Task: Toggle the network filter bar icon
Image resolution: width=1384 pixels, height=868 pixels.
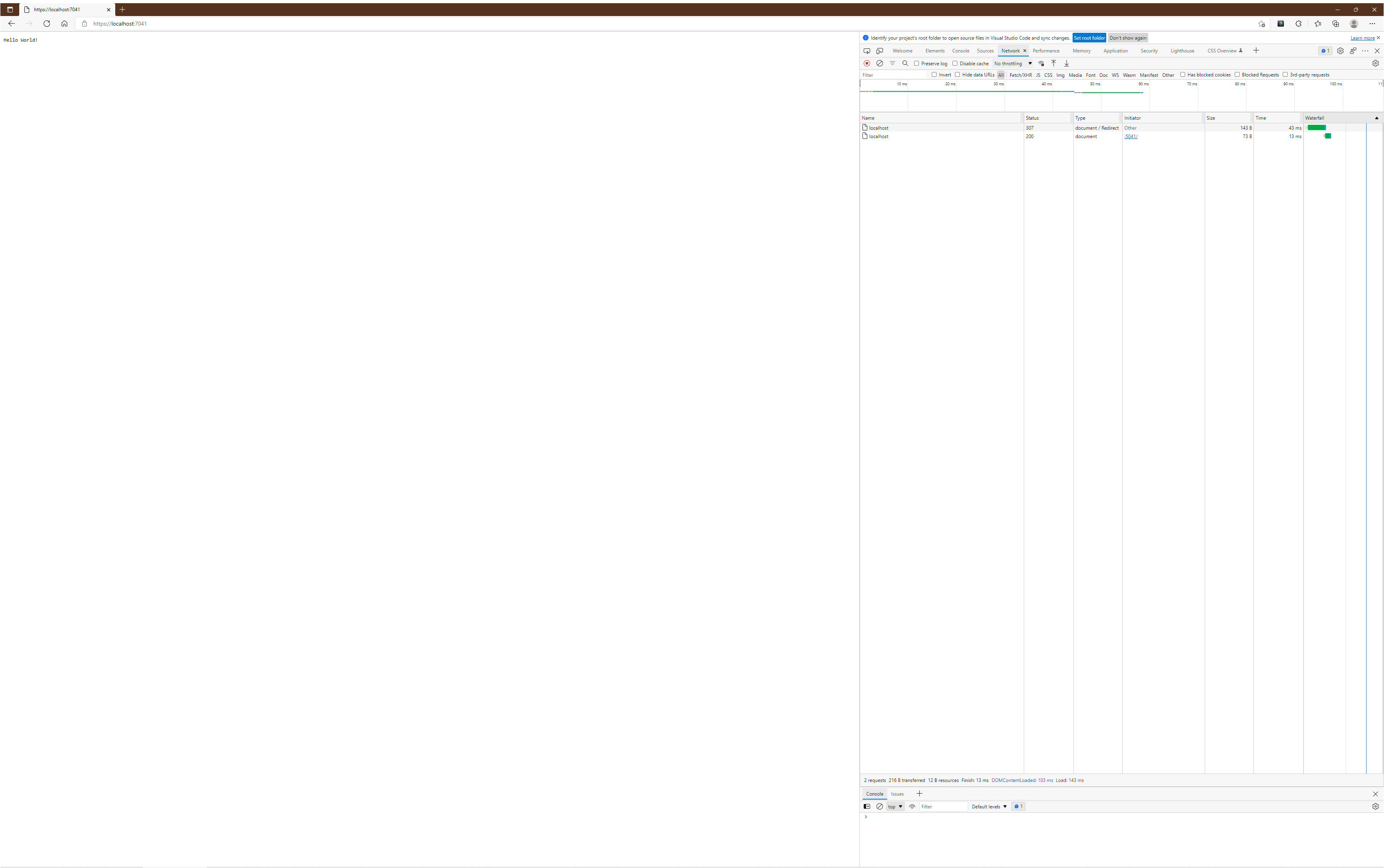Action: pos(892,63)
